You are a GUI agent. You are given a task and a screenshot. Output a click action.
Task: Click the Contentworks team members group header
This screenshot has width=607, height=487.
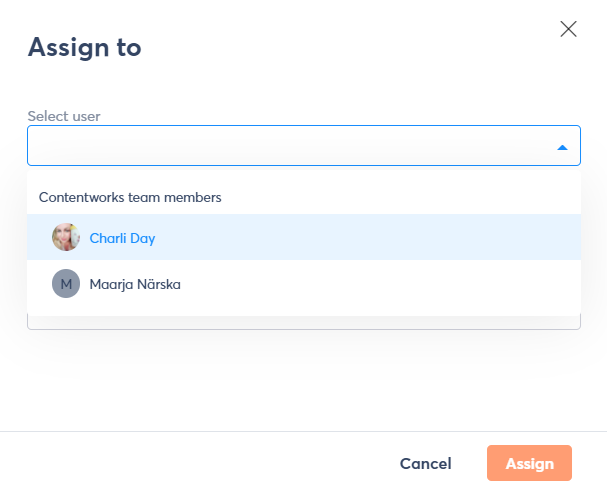130,197
